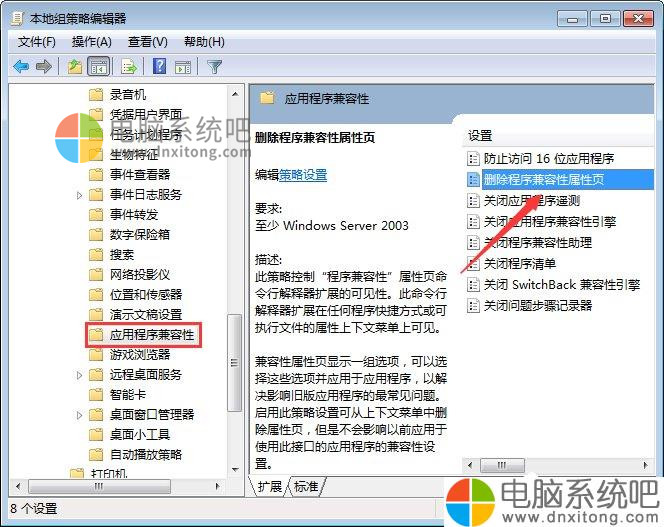
Task: Switch to the 标准 tab
Action: 306,486
